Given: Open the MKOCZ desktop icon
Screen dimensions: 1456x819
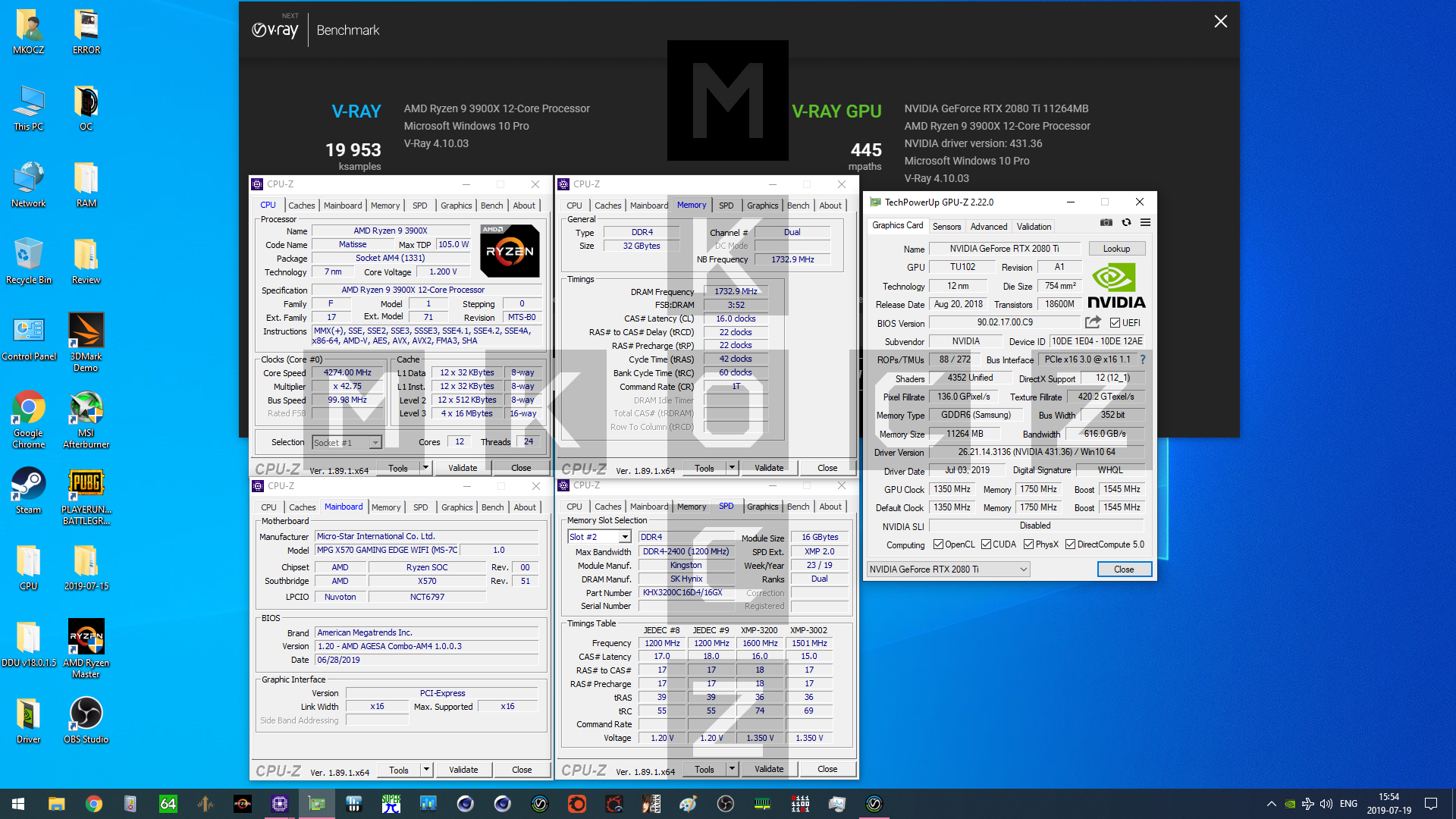Looking at the screenshot, I should point(29,32).
